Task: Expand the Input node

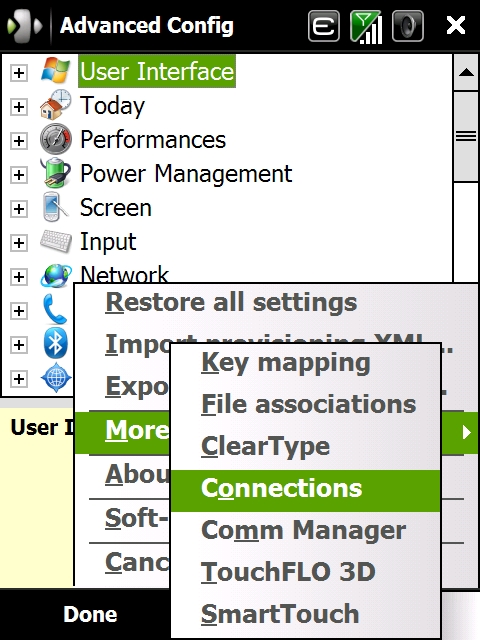Action: [x=18, y=243]
